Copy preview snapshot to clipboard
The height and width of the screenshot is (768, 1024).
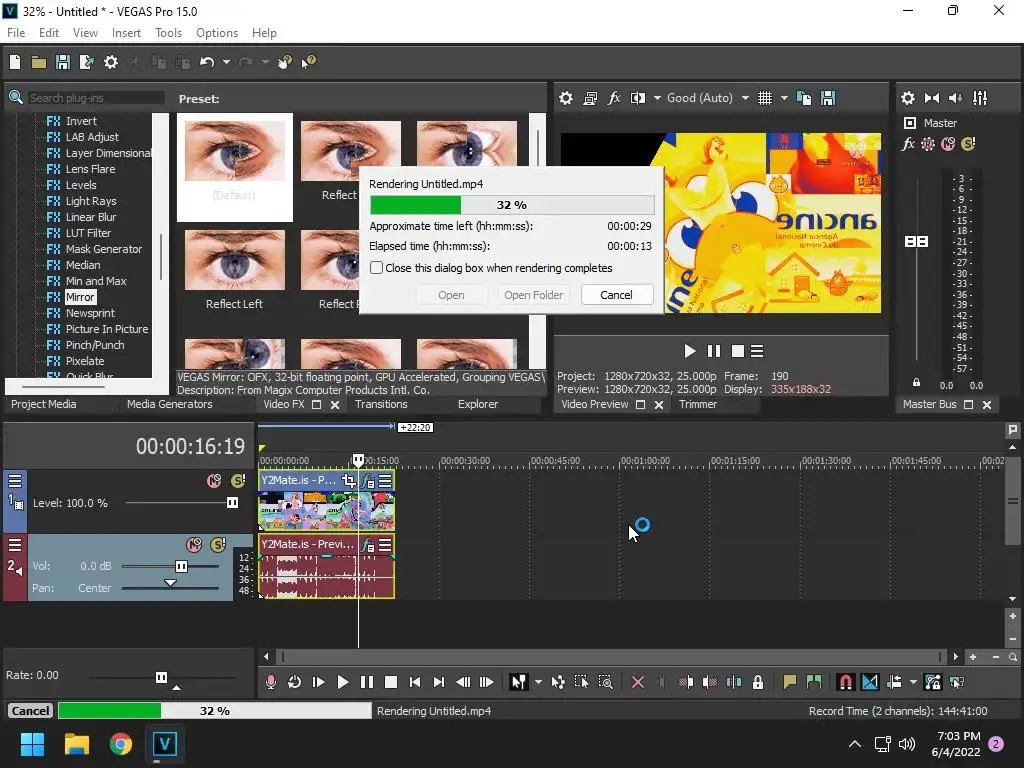coord(804,98)
